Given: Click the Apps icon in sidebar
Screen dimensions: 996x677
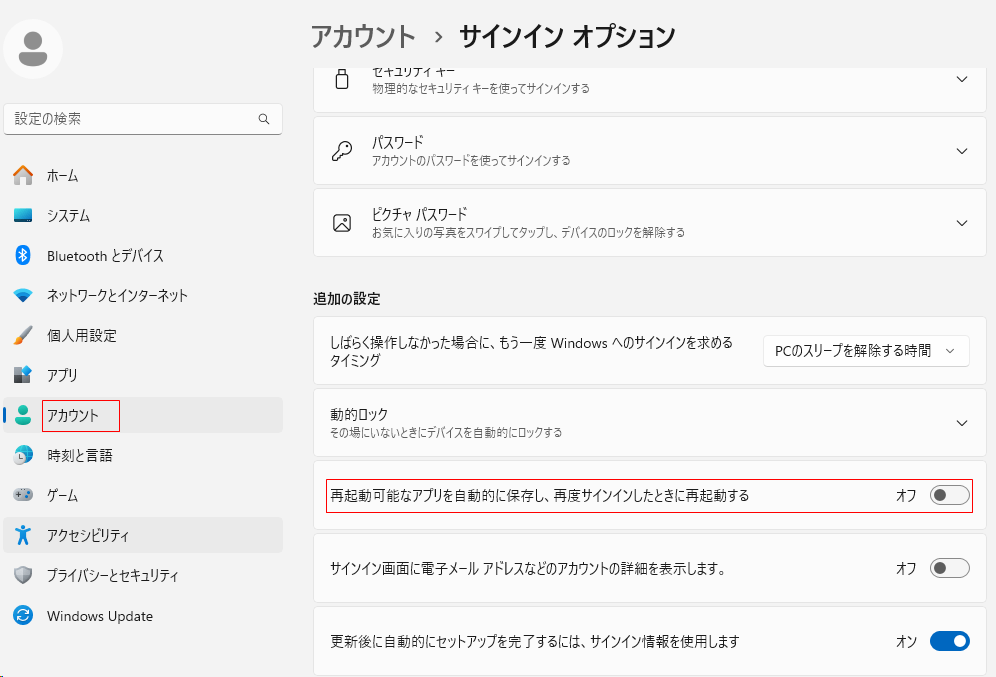Looking at the screenshot, I should [x=23, y=376].
